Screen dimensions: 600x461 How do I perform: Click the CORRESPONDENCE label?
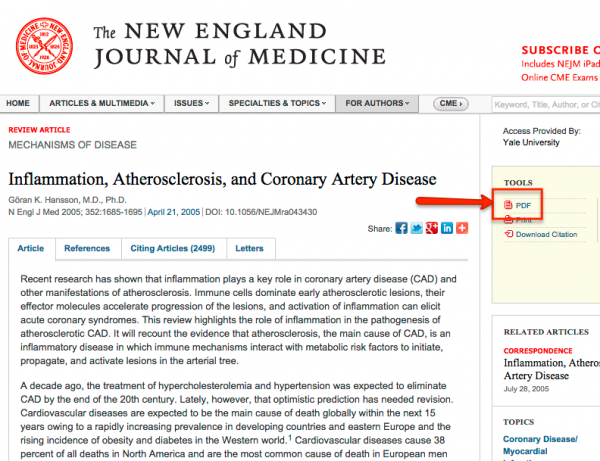[x=538, y=351]
